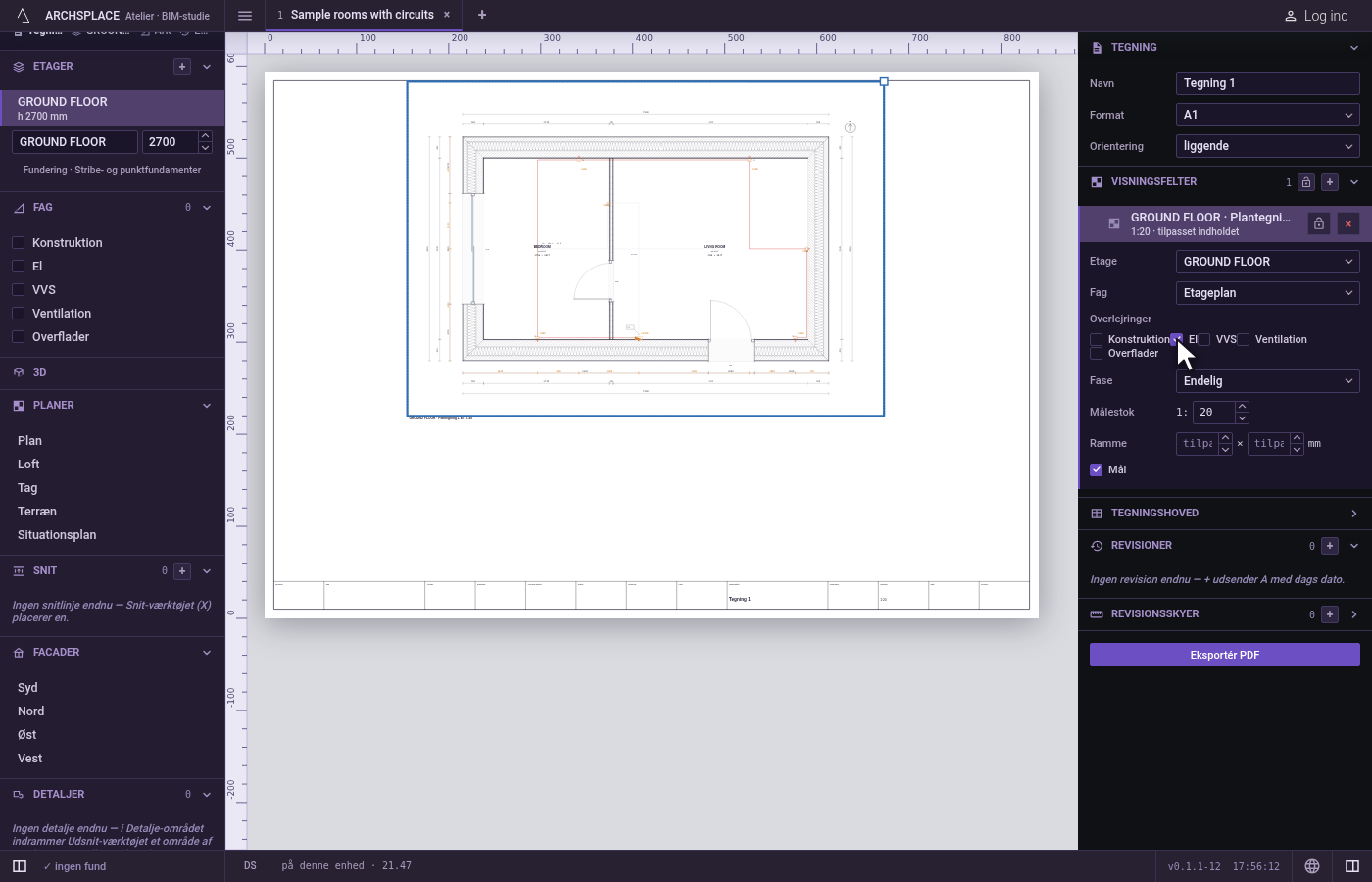The width and height of the screenshot is (1372, 882).
Task: Toggle Overflader overlay checkbox in Overlejringer
Action: point(1097,354)
